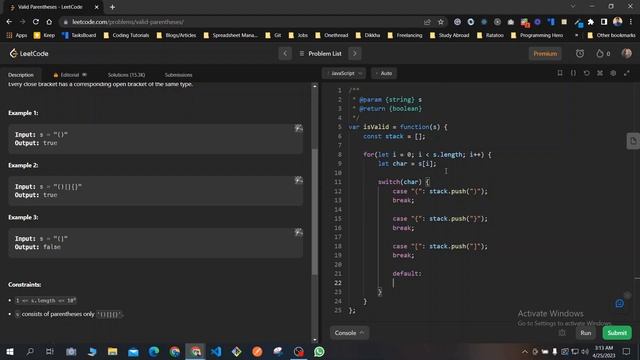This screenshot has width=640, height=360.
Task: Click the Run button
Action: point(586,333)
